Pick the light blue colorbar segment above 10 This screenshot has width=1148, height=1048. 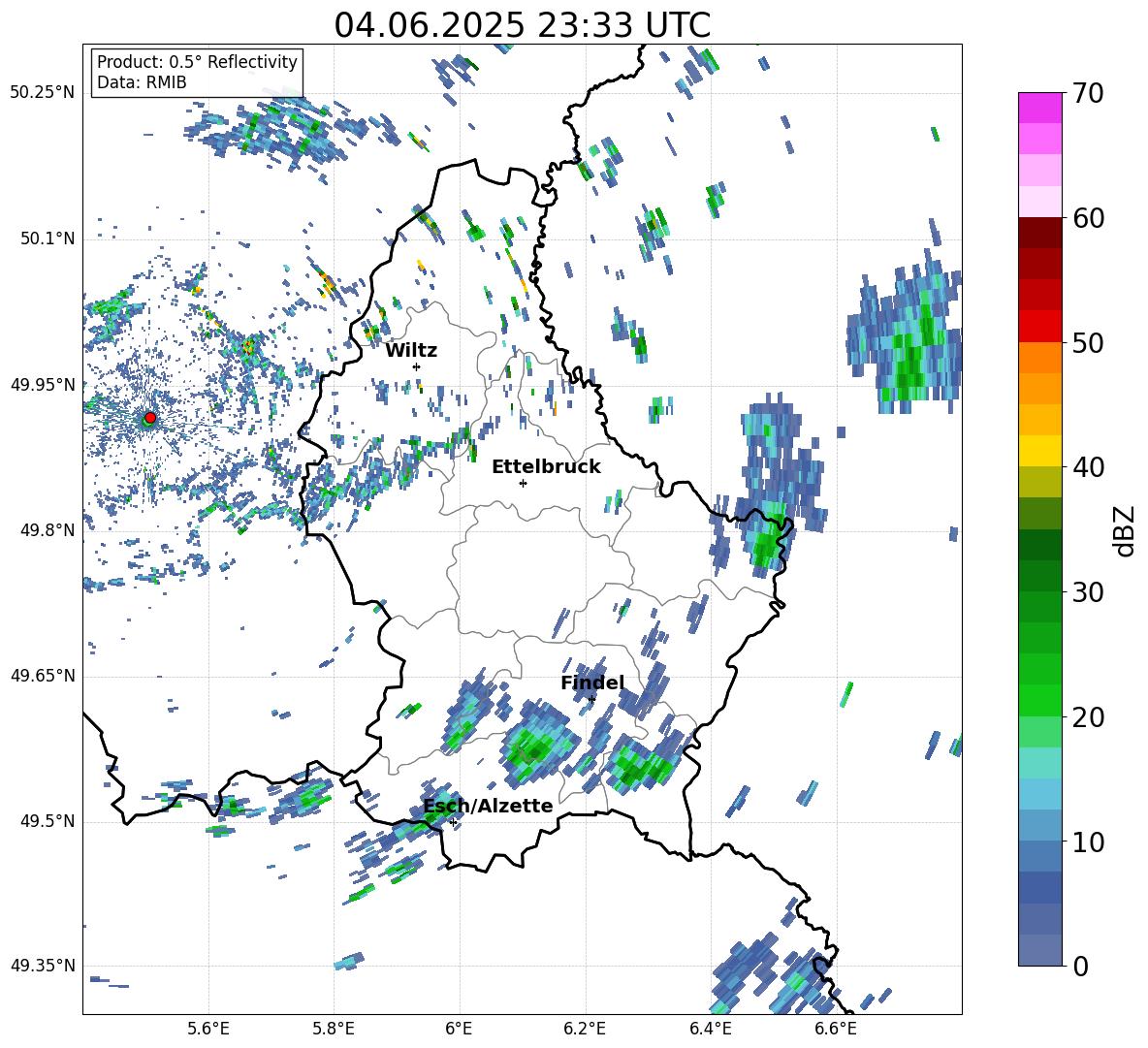1039,826
